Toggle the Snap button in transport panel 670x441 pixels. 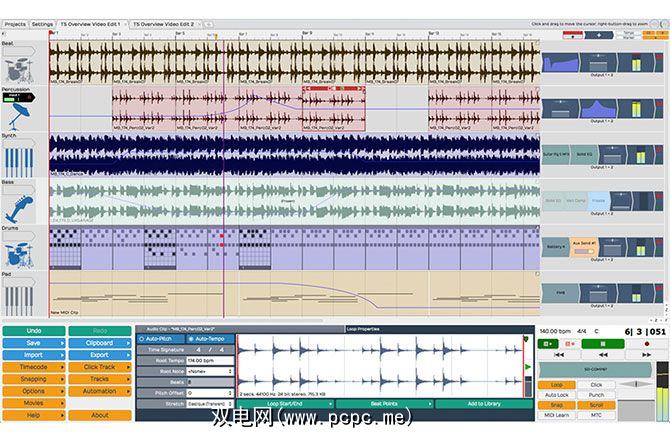[556, 405]
